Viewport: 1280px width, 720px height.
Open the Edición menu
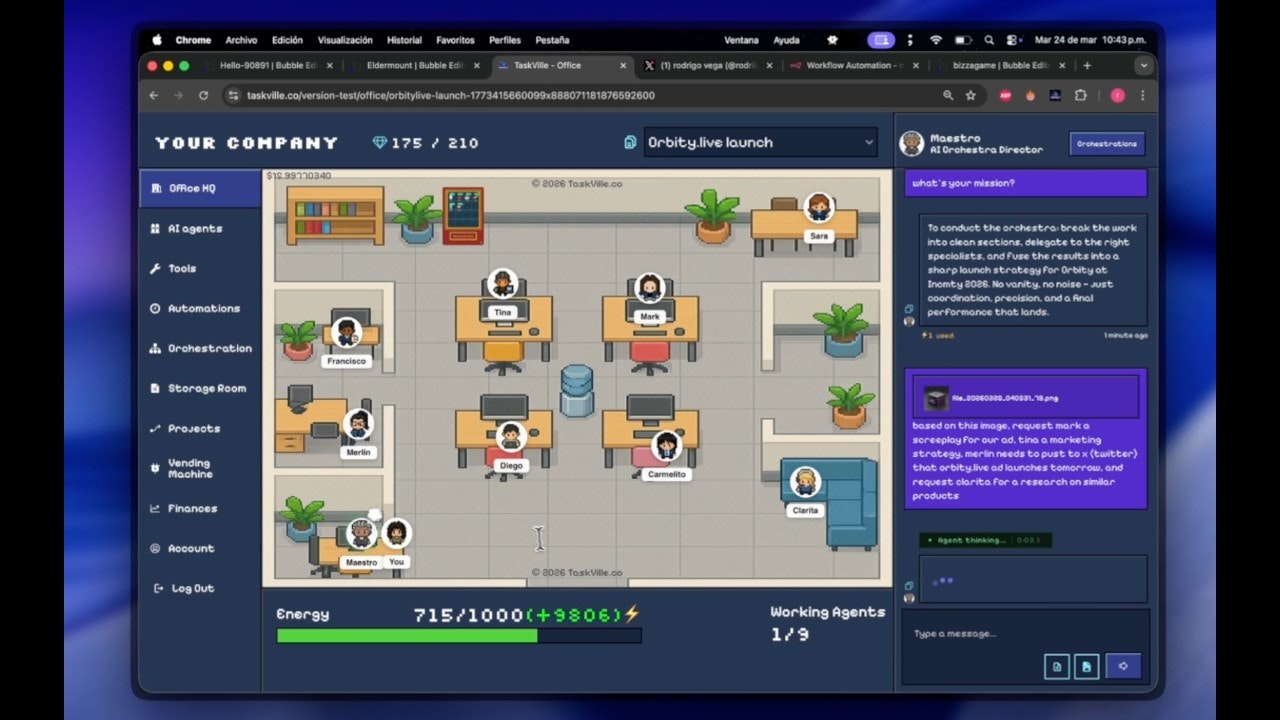pyautogui.click(x=287, y=40)
